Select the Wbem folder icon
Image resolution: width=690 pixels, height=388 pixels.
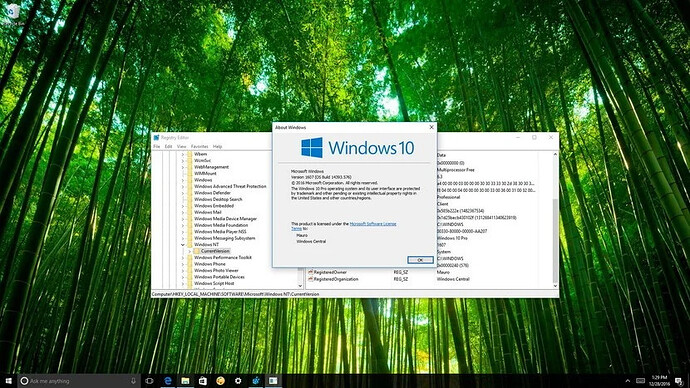(190, 154)
